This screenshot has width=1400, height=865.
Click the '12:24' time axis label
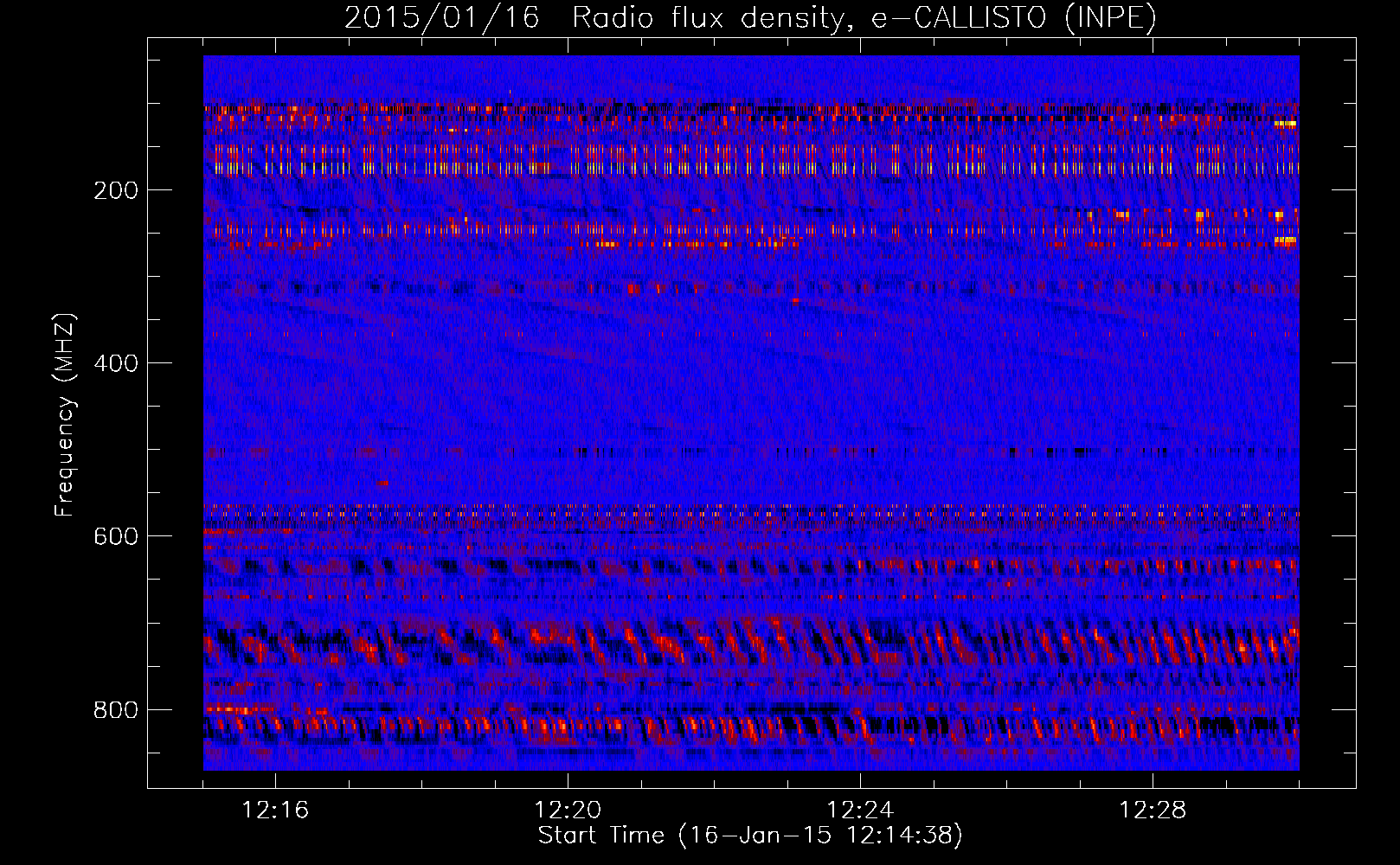point(860,811)
